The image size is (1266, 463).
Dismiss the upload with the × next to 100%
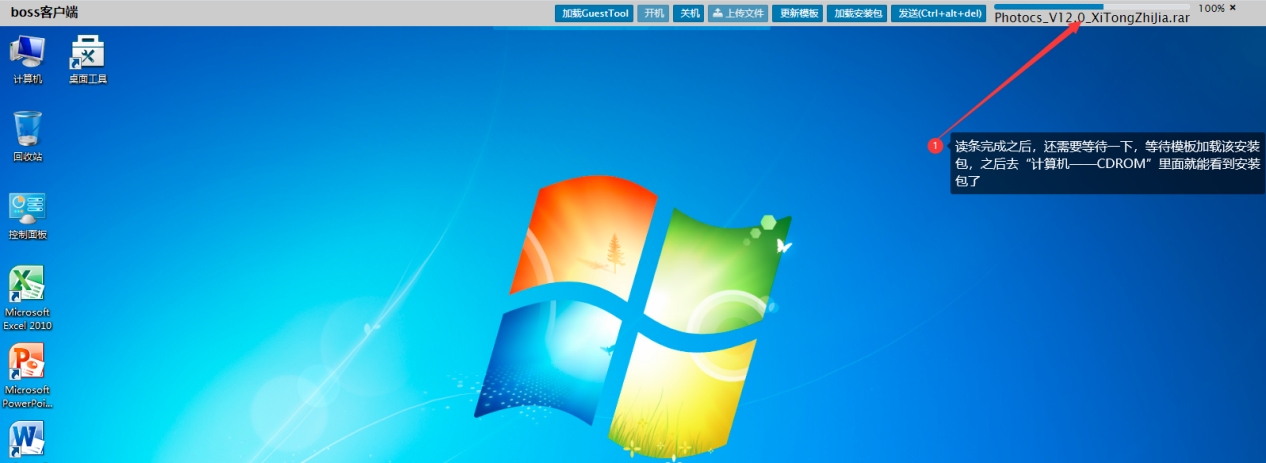coord(1232,8)
